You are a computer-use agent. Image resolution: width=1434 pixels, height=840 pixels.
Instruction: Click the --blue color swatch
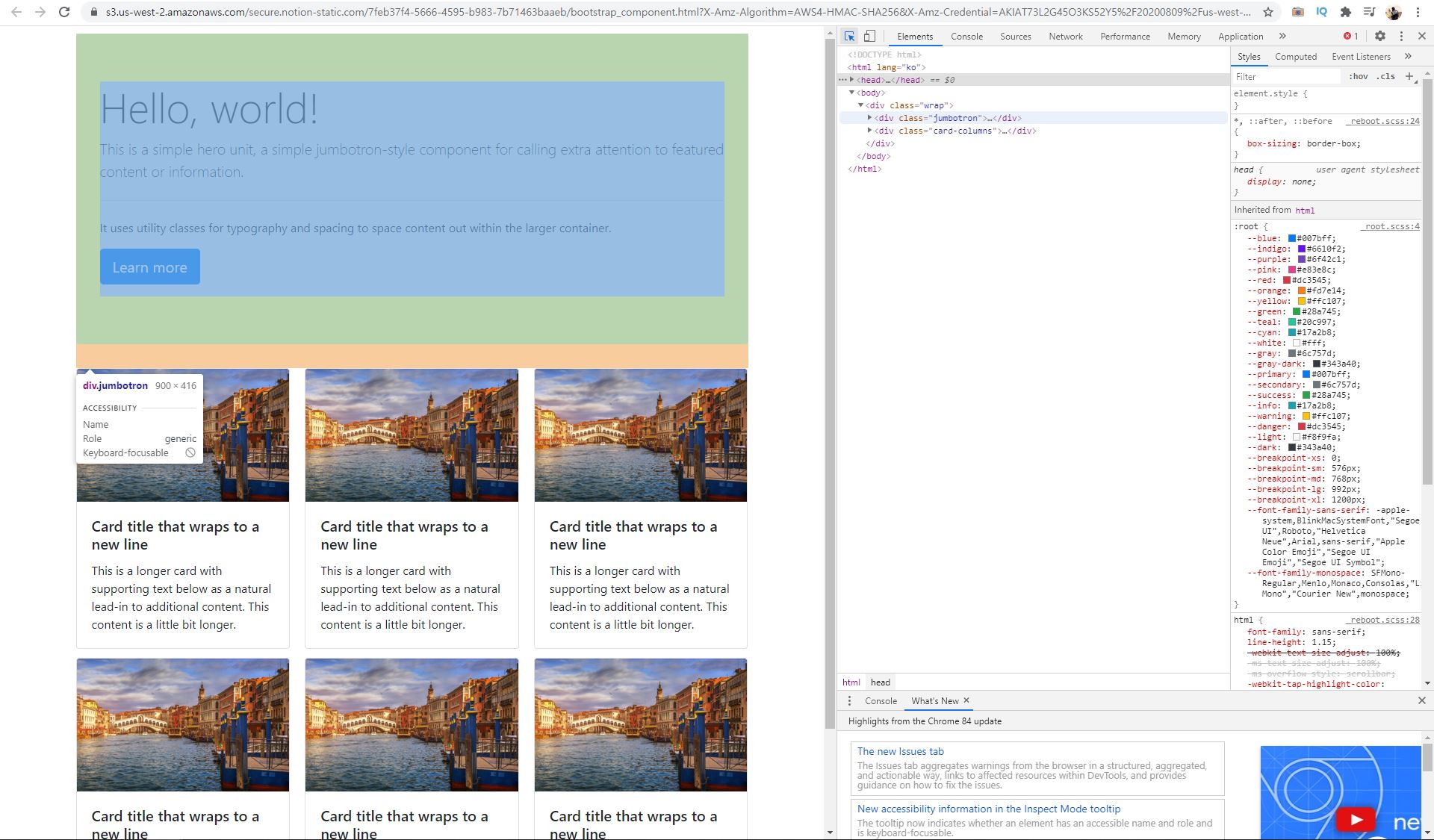point(1291,239)
